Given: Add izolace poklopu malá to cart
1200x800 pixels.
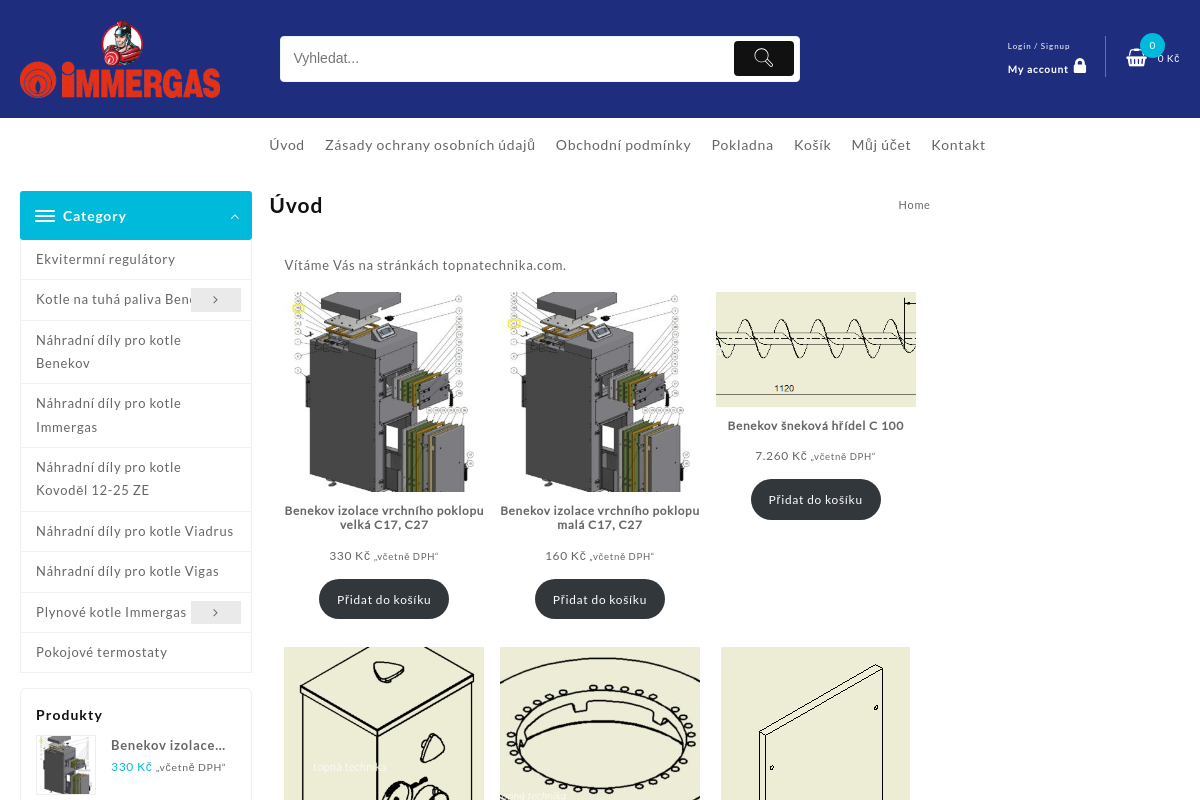Looking at the screenshot, I should pyautogui.click(x=600, y=599).
